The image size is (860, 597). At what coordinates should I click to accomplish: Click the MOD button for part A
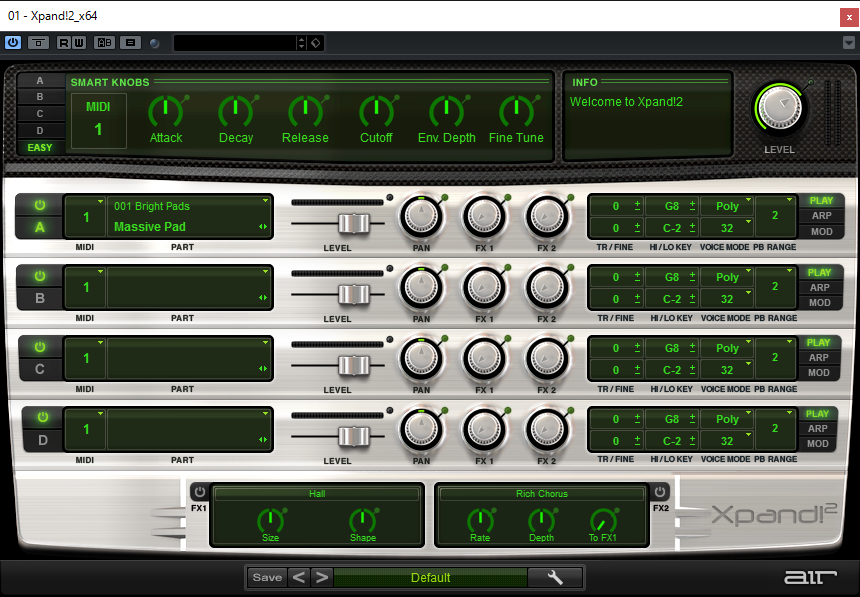click(x=821, y=232)
